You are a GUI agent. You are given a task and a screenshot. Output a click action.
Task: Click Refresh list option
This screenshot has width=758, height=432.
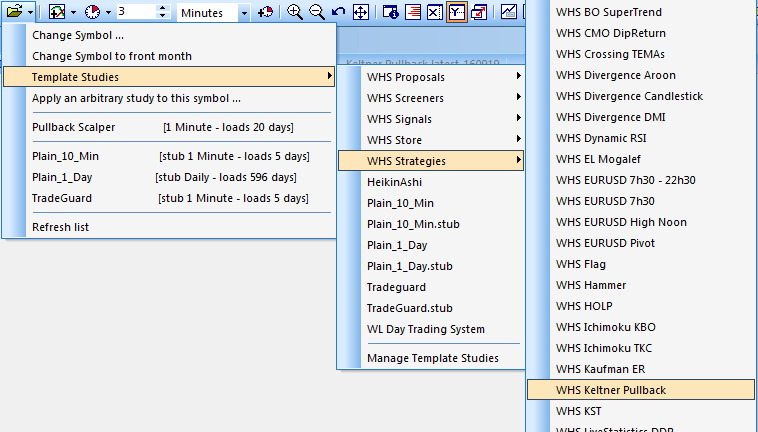[x=60, y=227]
